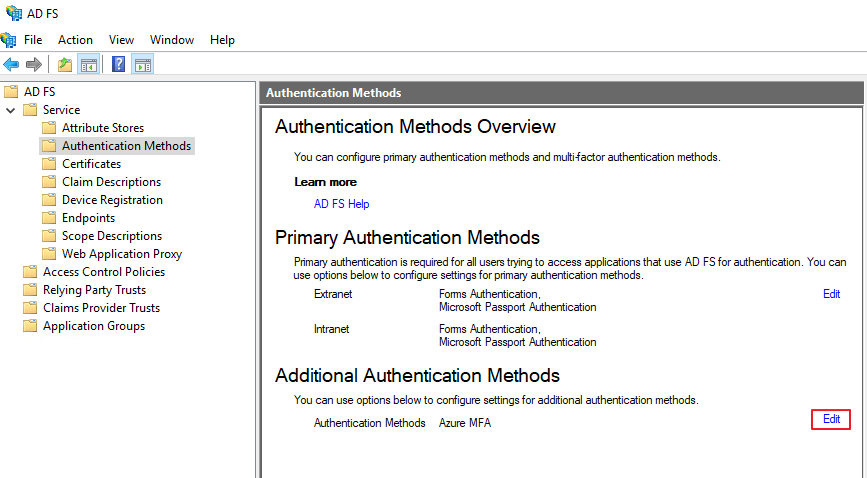Click the 'Learn more' label

tap(325, 182)
